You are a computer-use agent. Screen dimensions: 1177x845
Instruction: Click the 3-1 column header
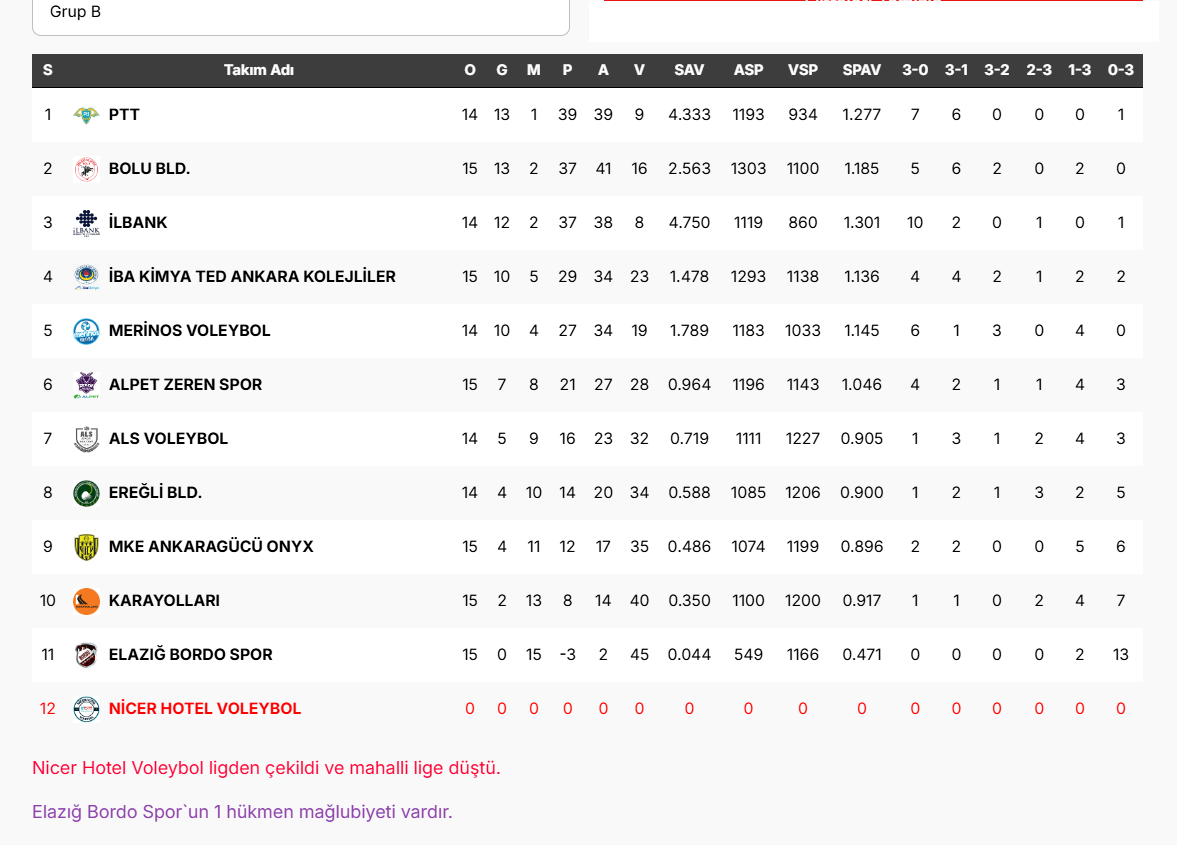pos(956,71)
